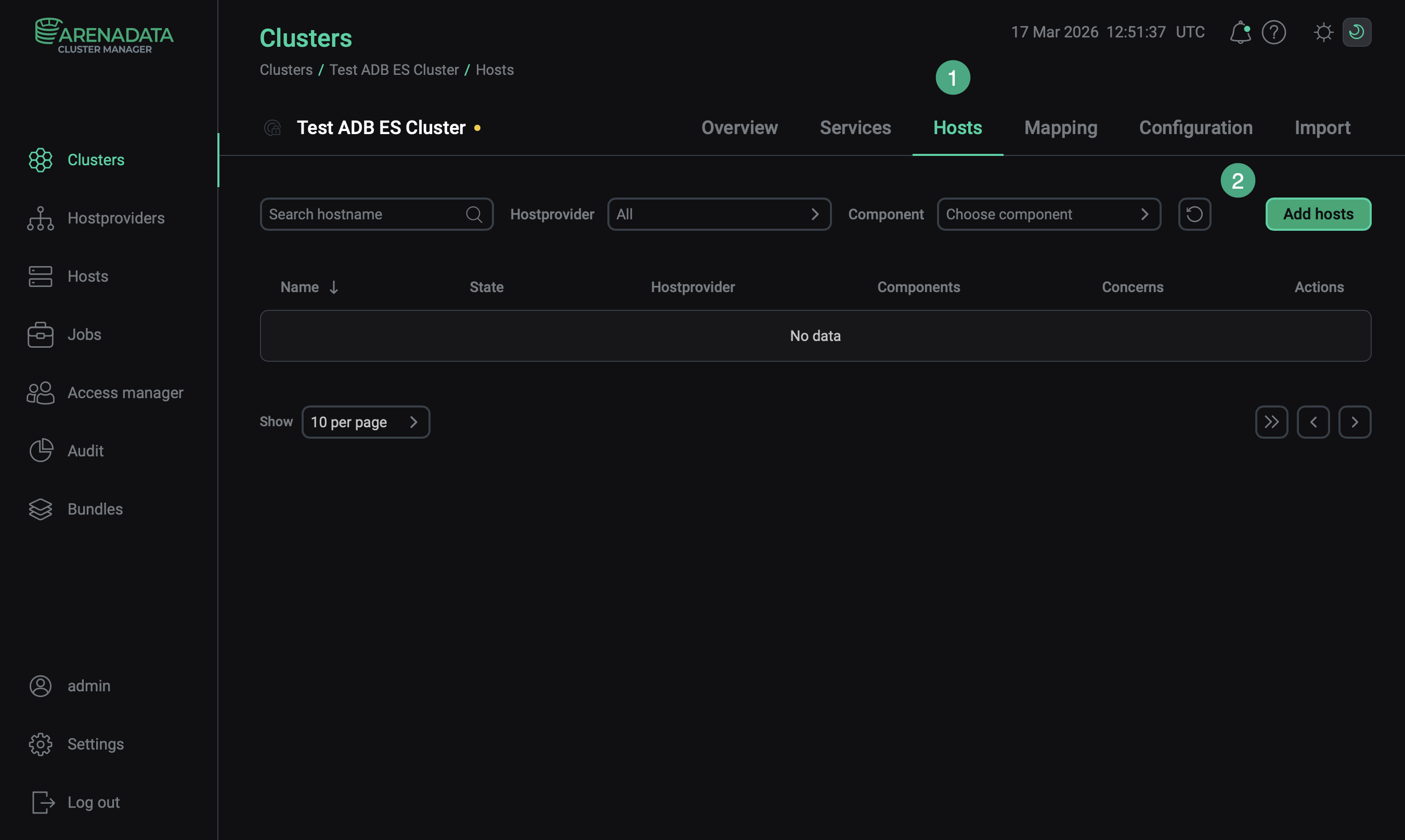Sort hosts by the Name column arrow
The image size is (1405, 840).
pos(334,287)
